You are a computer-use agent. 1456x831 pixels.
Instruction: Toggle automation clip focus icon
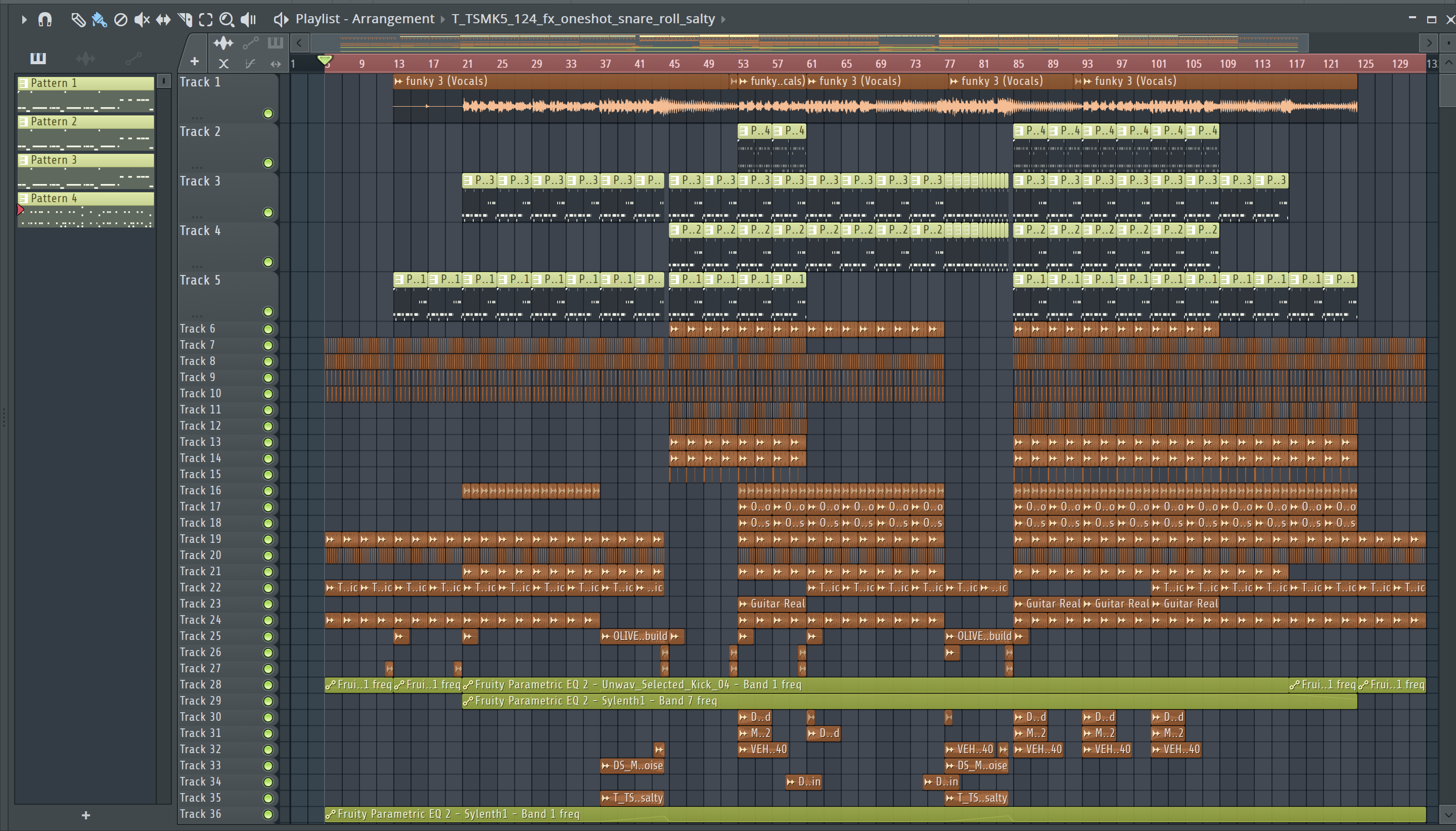[x=251, y=43]
